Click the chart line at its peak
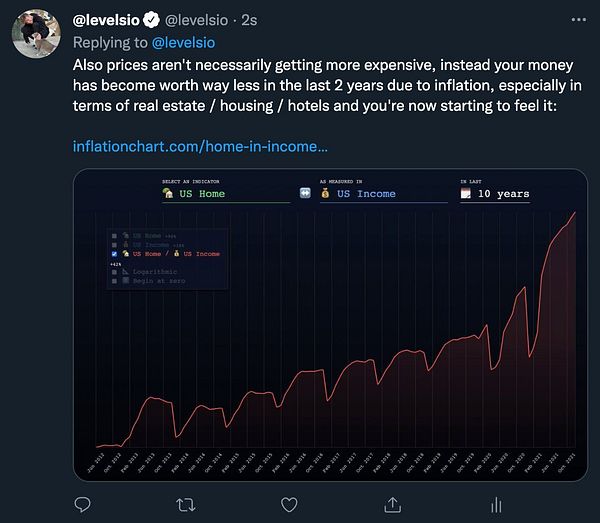 (x=575, y=212)
